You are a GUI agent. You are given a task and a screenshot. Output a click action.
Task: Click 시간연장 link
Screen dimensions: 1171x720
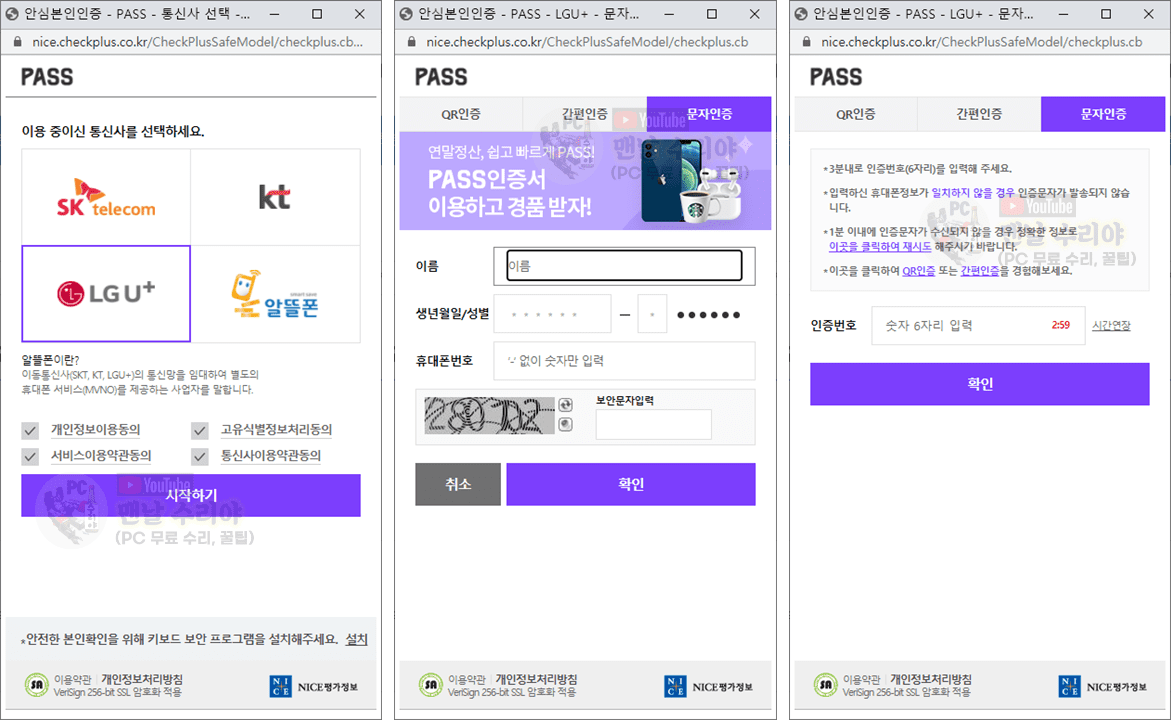[1111, 326]
